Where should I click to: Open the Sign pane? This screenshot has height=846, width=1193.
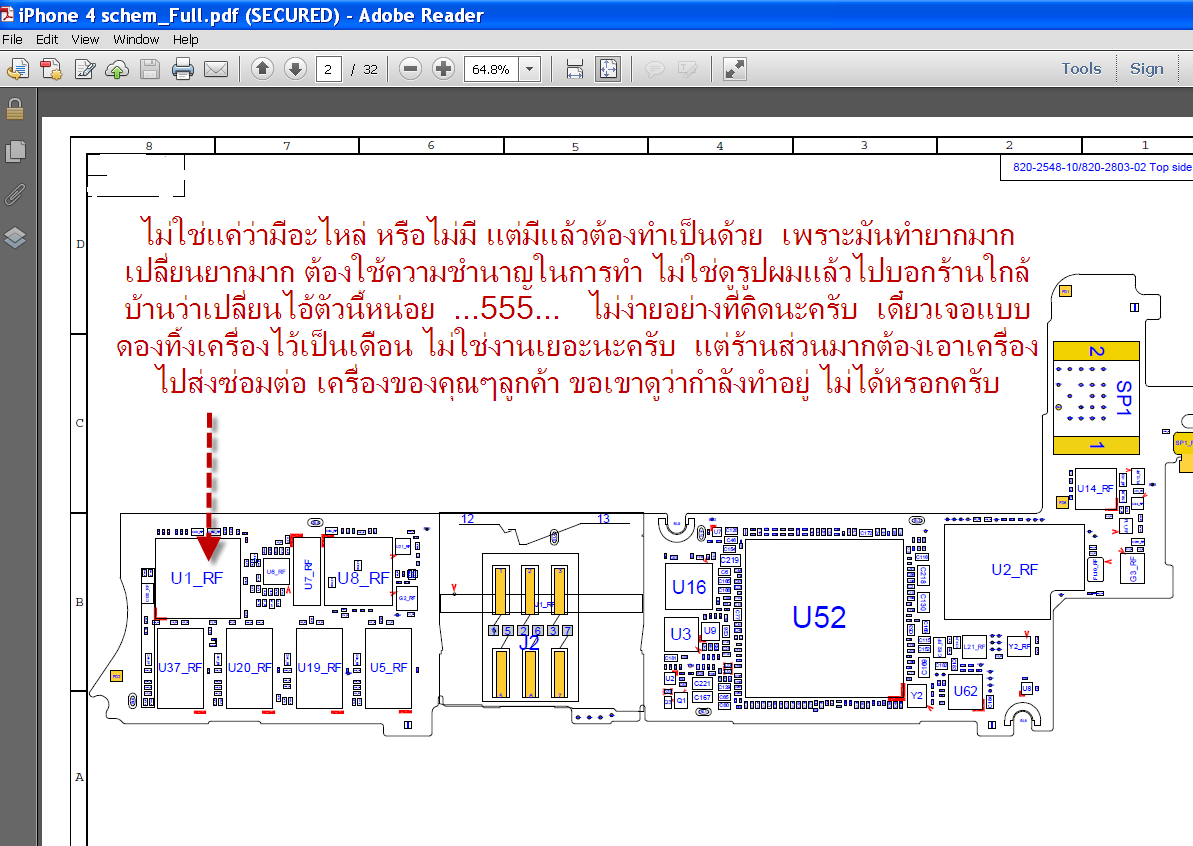pos(1147,68)
